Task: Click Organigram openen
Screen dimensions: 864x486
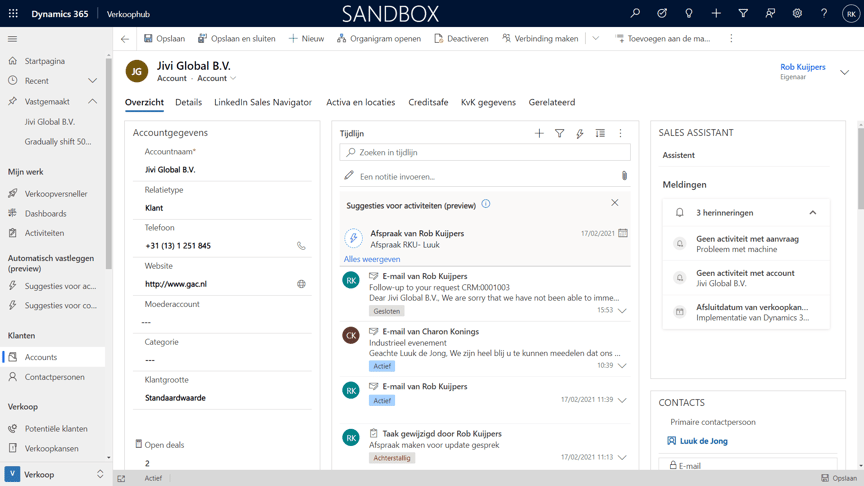Action: pos(379,39)
